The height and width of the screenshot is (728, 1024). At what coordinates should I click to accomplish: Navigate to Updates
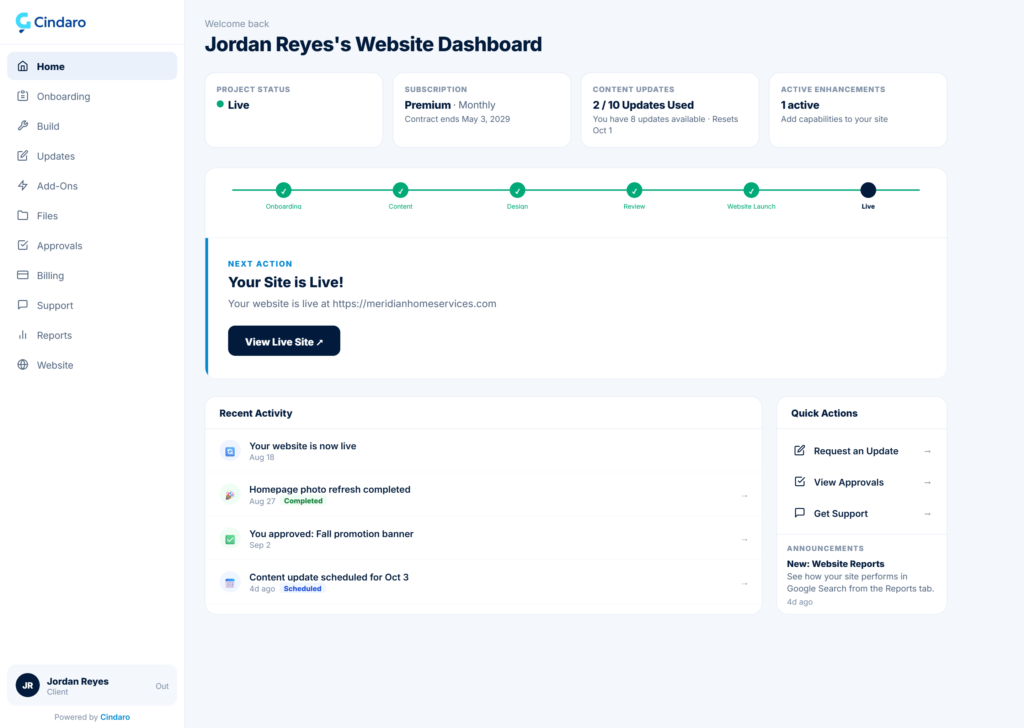click(92, 156)
